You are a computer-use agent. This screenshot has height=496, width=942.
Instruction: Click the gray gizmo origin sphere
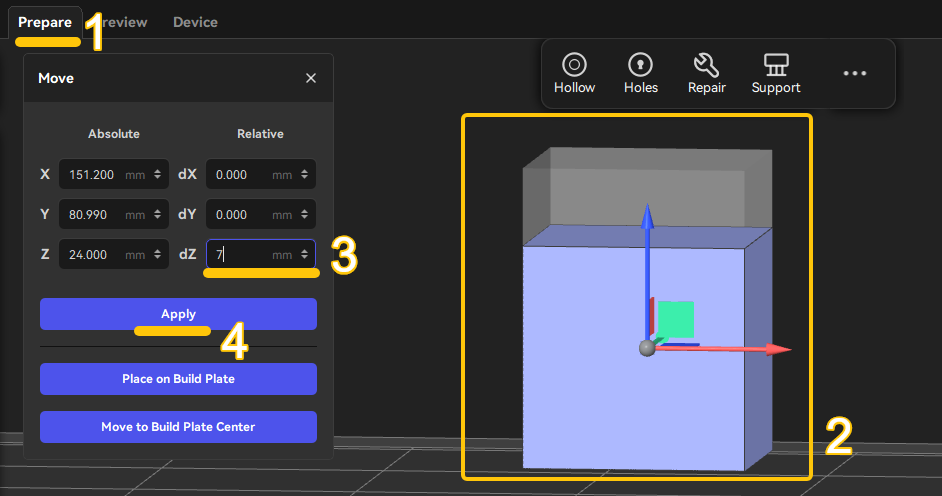(647, 348)
